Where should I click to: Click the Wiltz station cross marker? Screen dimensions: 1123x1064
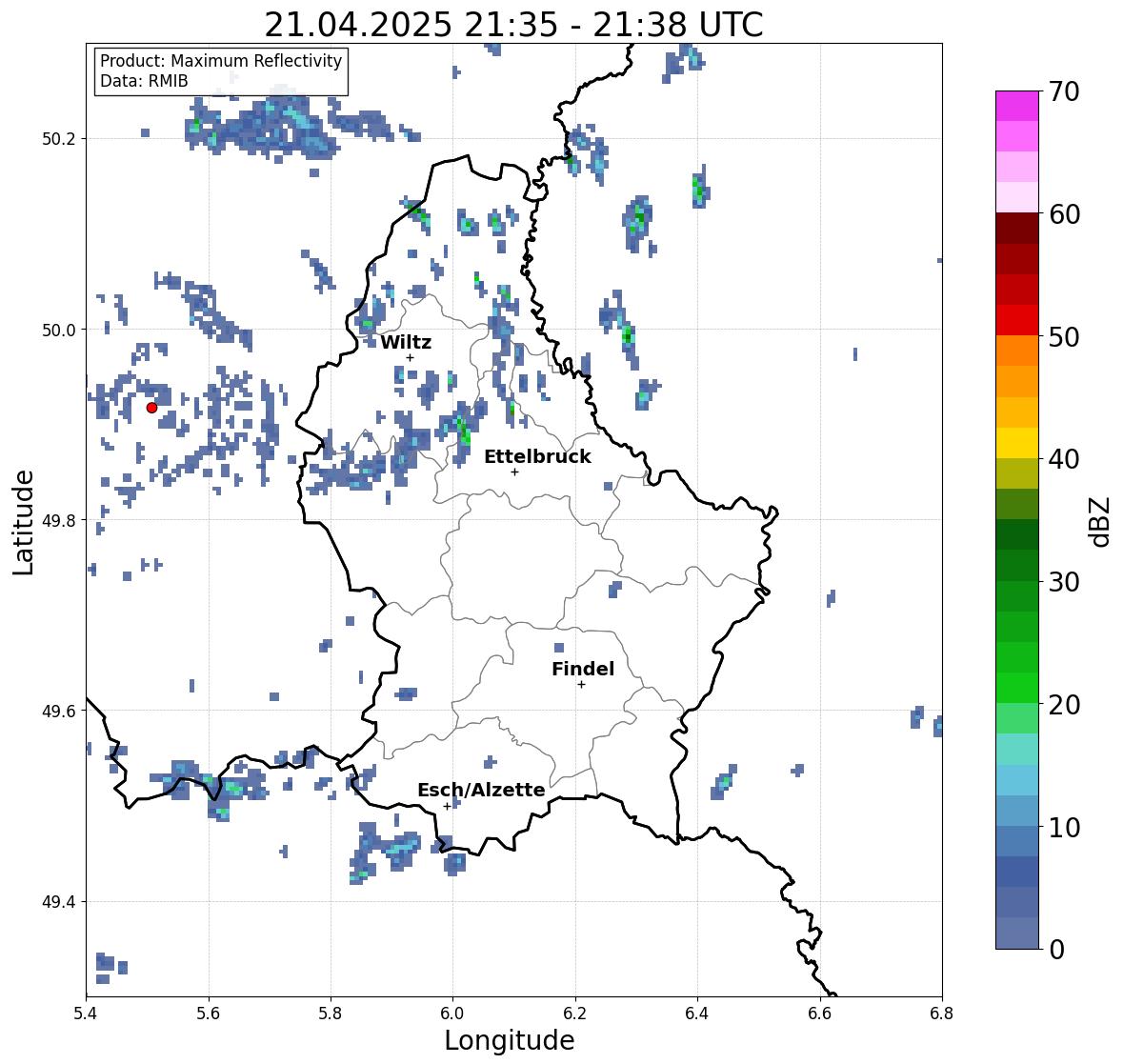coord(410,357)
